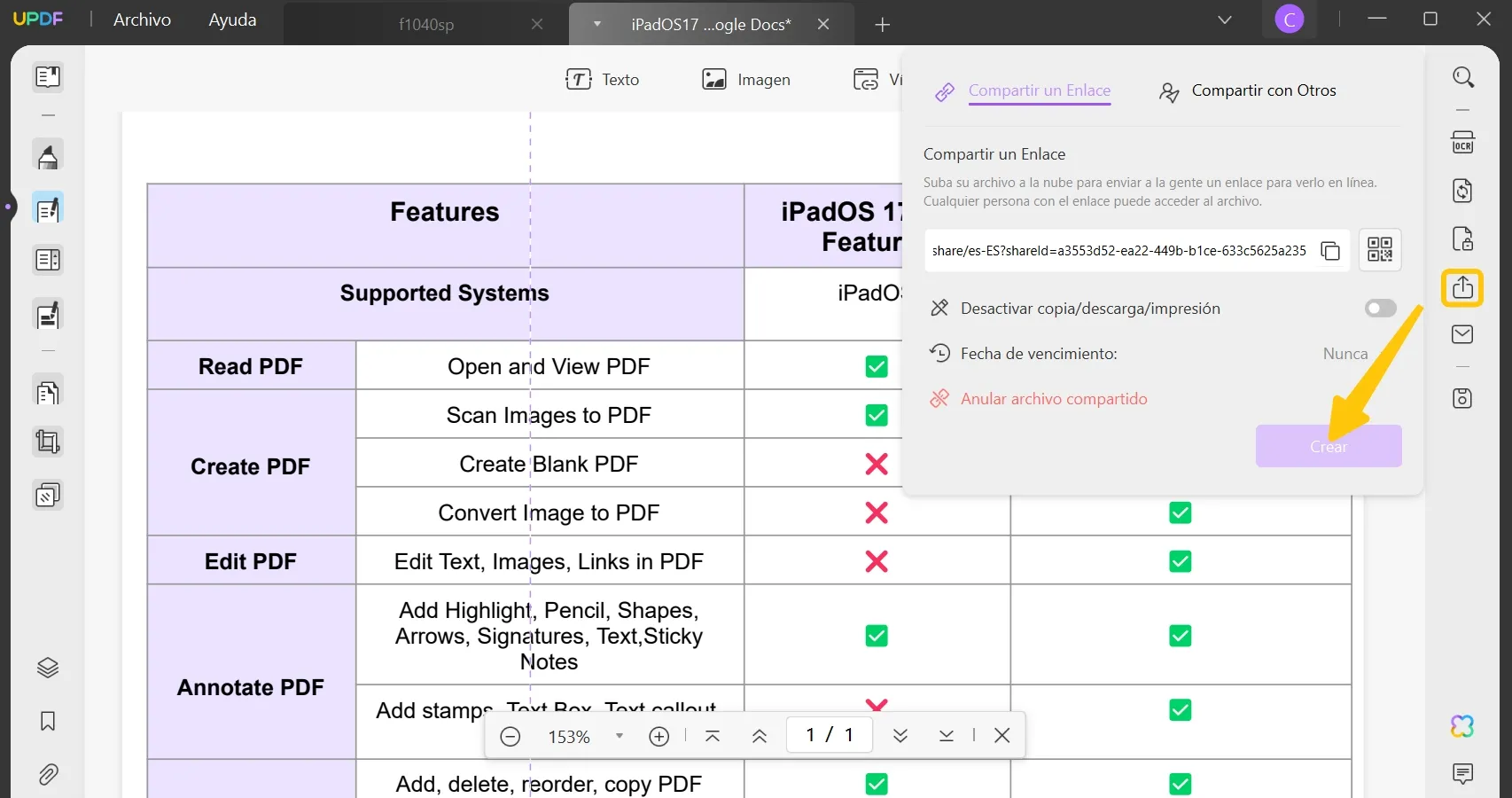Click the Search magnifier icon
This screenshot has width=1512, height=798.
(x=1463, y=77)
